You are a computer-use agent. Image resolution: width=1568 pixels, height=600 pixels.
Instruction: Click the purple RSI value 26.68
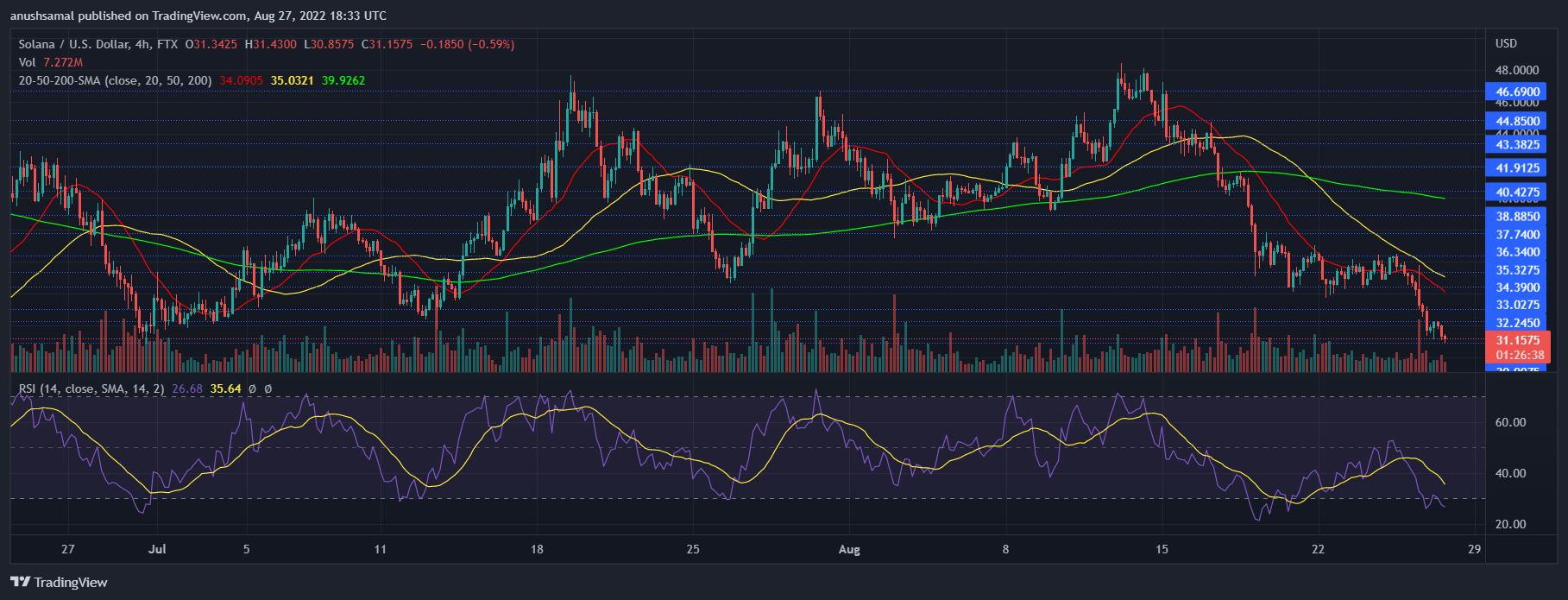(187, 389)
